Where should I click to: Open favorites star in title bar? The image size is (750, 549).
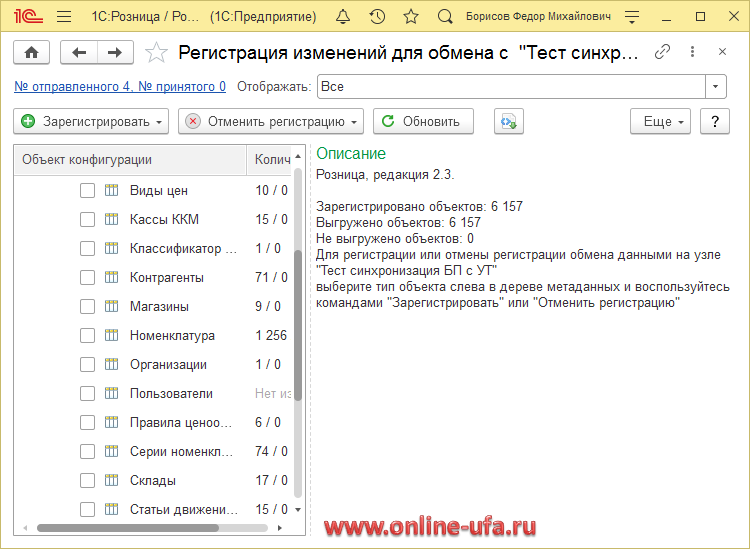coord(411,17)
